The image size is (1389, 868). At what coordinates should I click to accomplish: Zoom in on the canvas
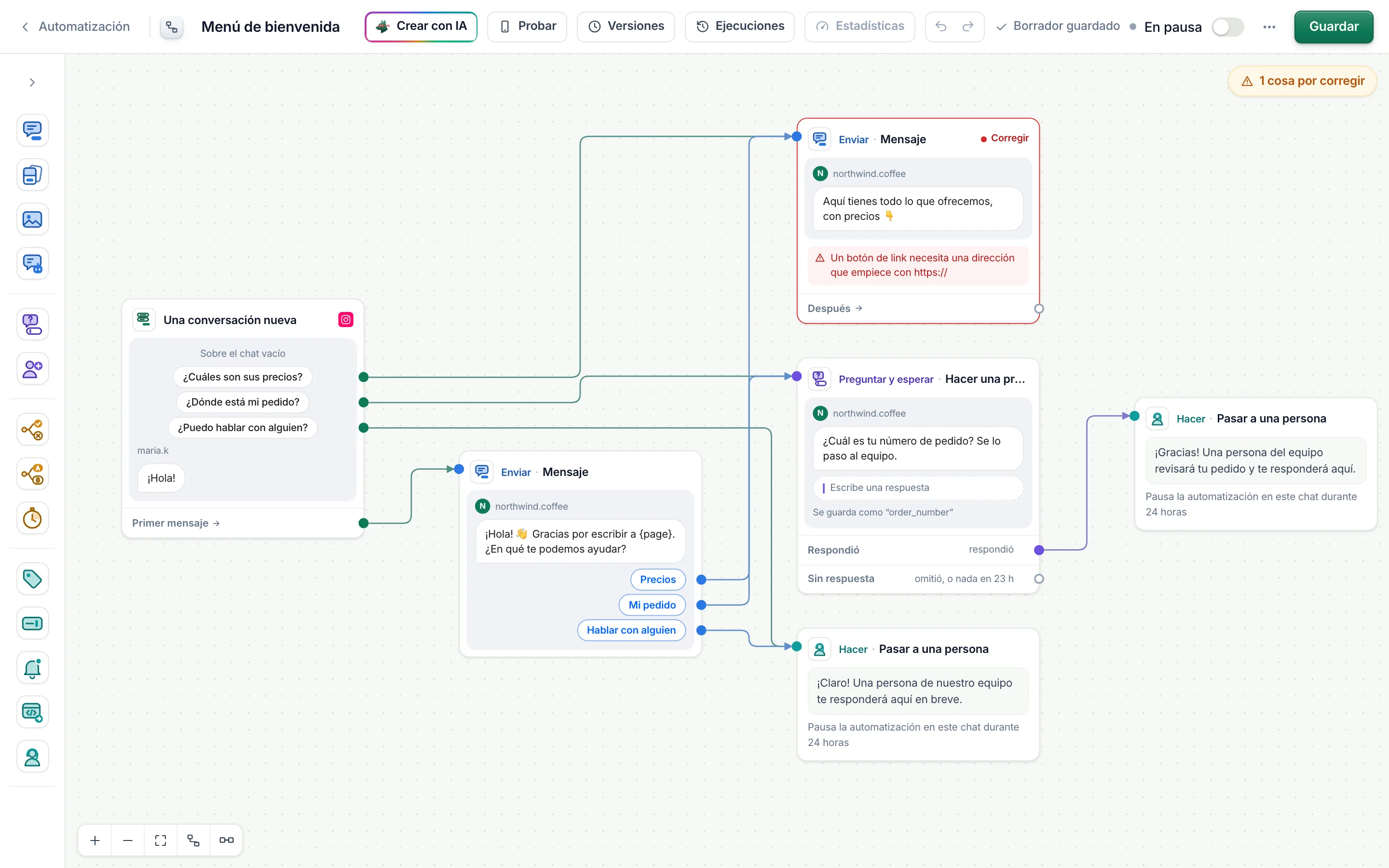(x=95, y=841)
